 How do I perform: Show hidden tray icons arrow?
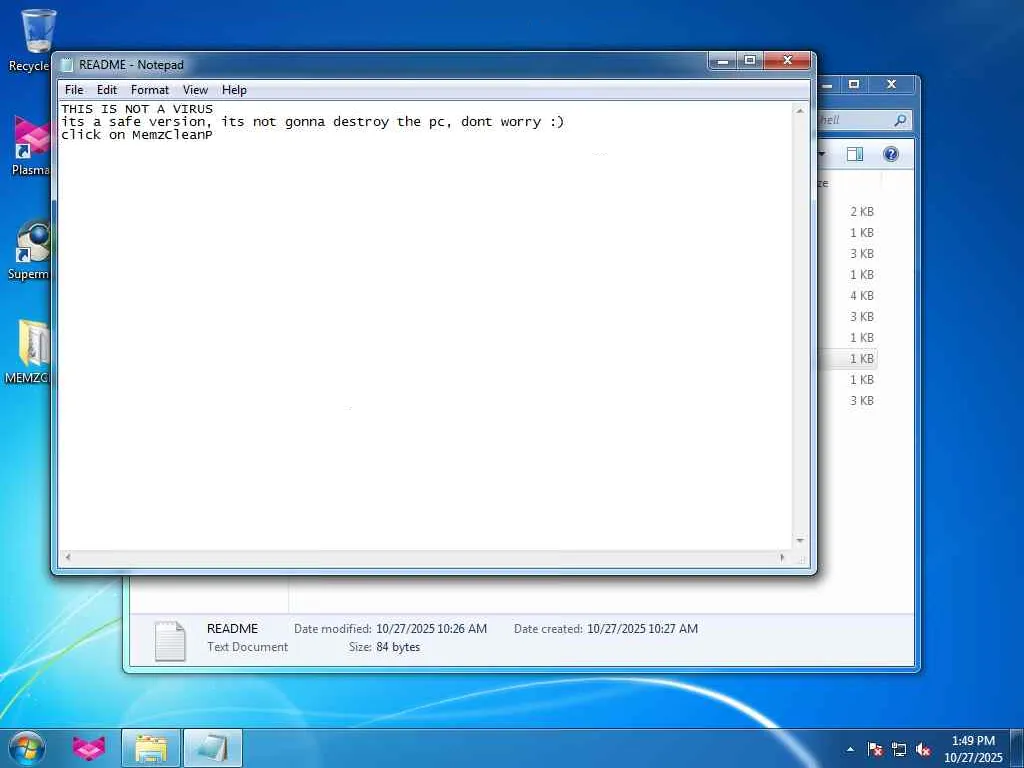point(850,749)
